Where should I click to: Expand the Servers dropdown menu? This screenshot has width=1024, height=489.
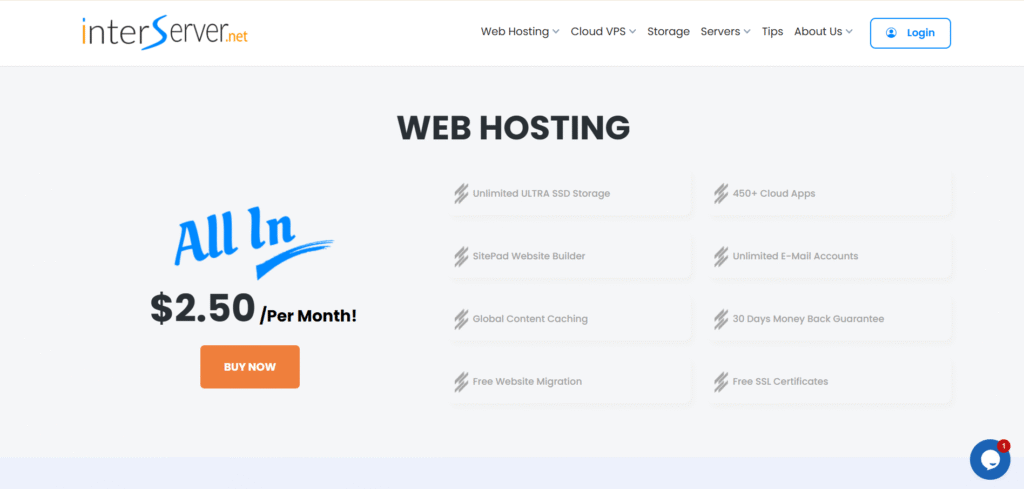(725, 32)
